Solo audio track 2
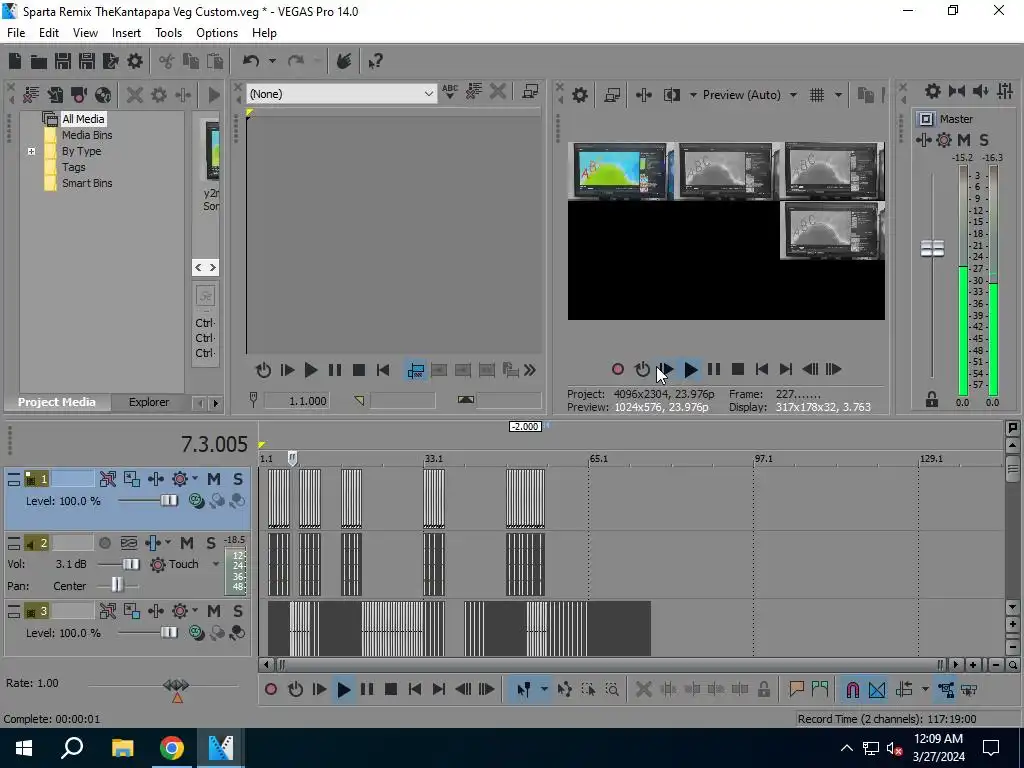The width and height of the screenshot is (1024, 768). coord(211,543)
